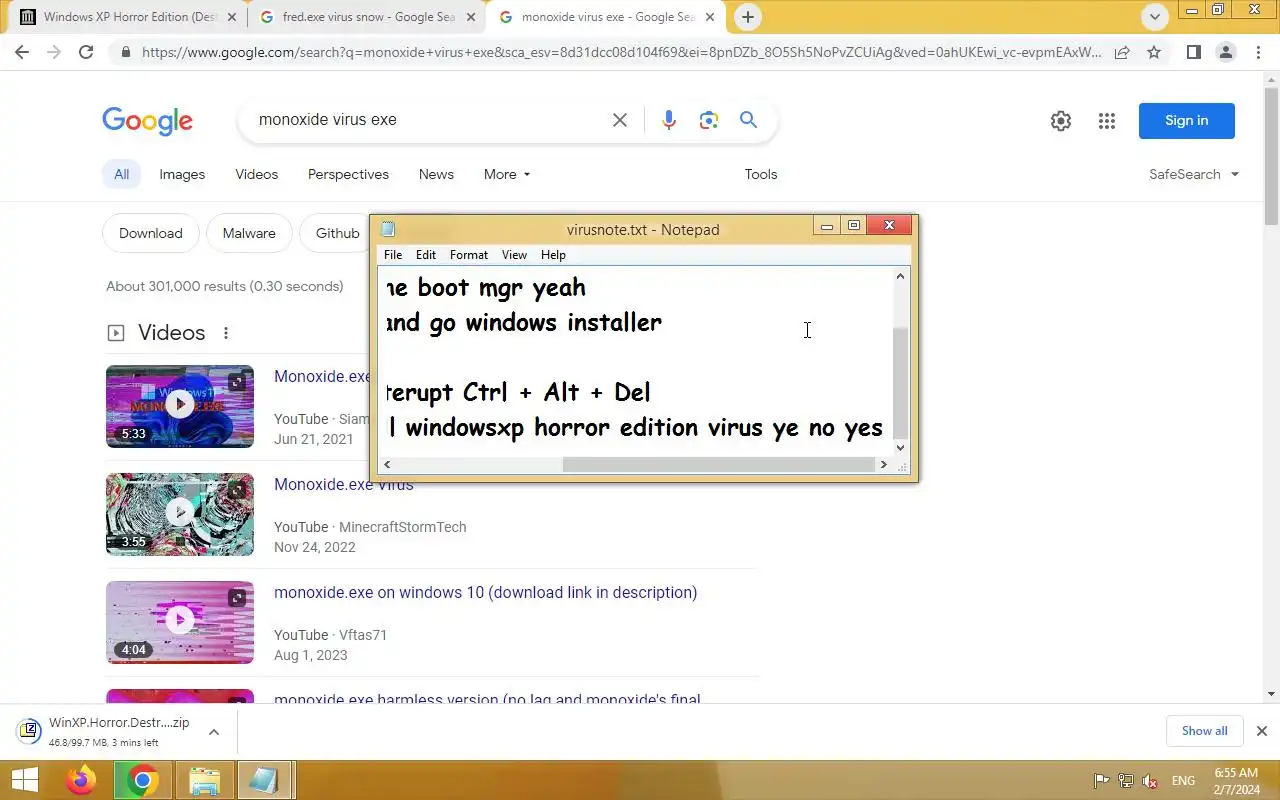The width and height of the screenshot is (1280, 800).
Task: Open the Monoxide.exe Virus video link
Action: pos(343,485)
